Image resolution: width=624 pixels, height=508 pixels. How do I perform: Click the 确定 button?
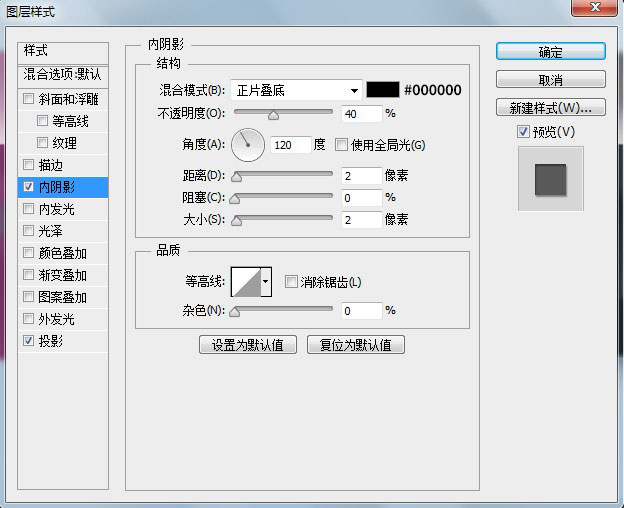click(x=550, y=52)
